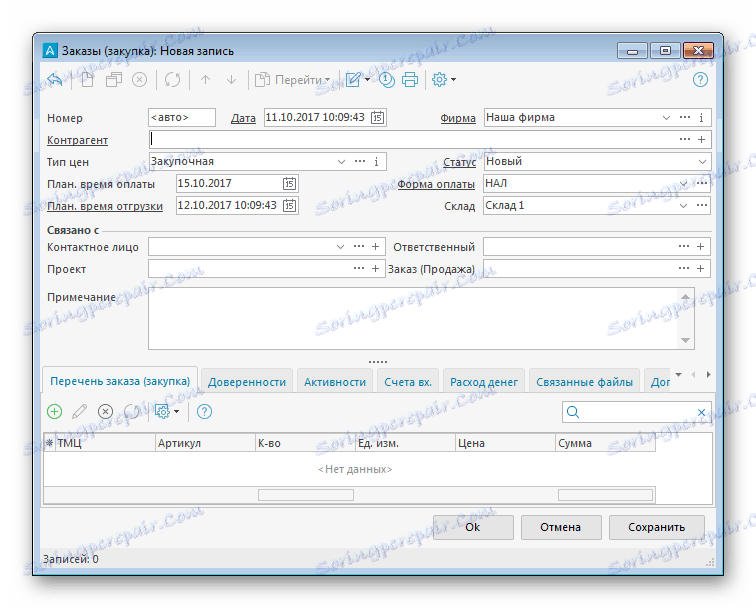The image size is (756, 608).
Task: Click ellipsis next to Форма оплаты
Action: [x=702, y=183]
